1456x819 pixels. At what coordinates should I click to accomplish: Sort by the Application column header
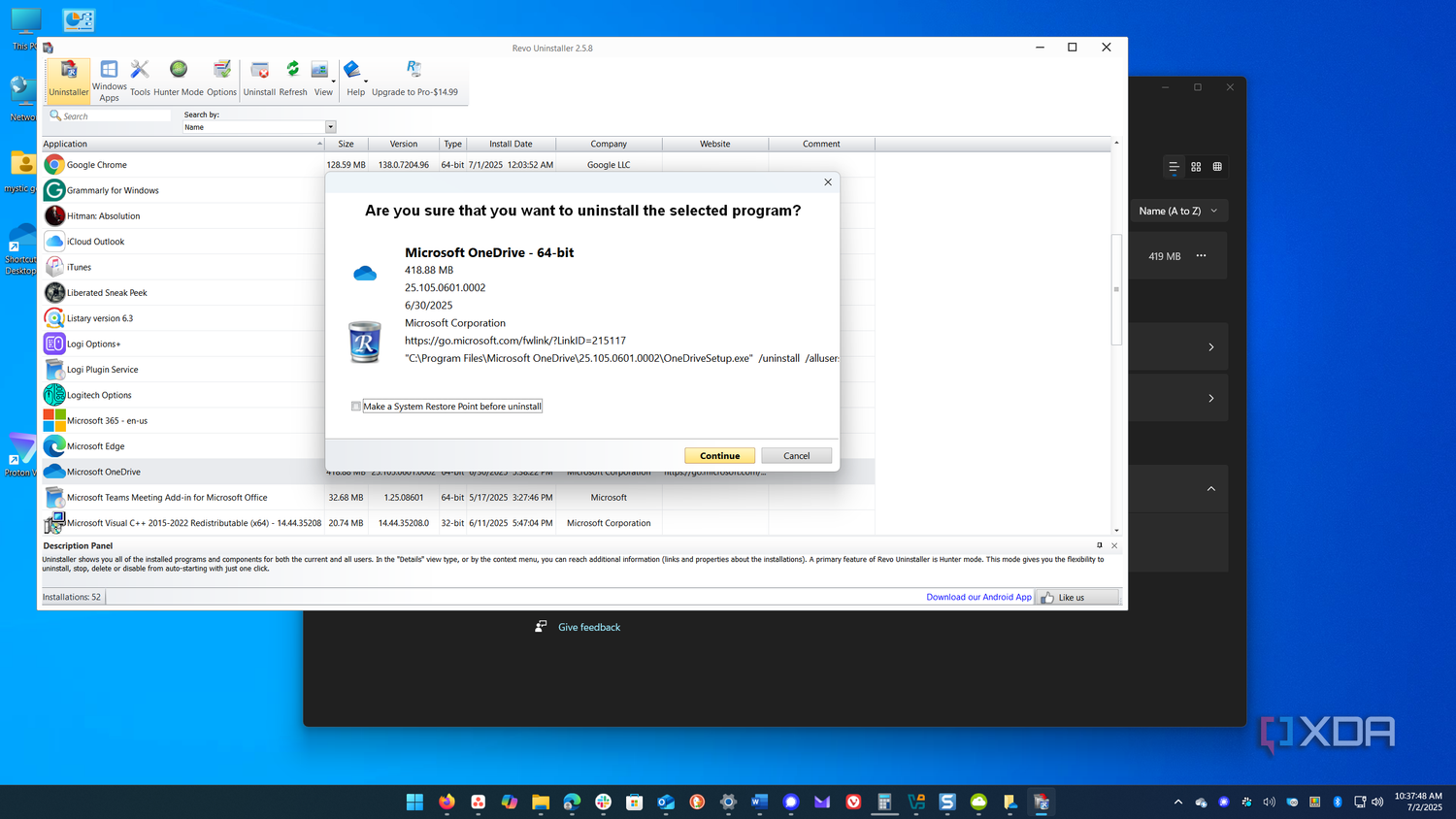click(182, 144)
